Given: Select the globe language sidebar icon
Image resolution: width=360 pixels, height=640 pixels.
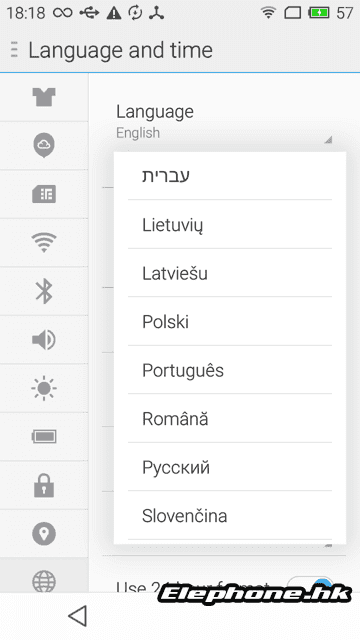Looking at the screenshot, I should 44,581.
